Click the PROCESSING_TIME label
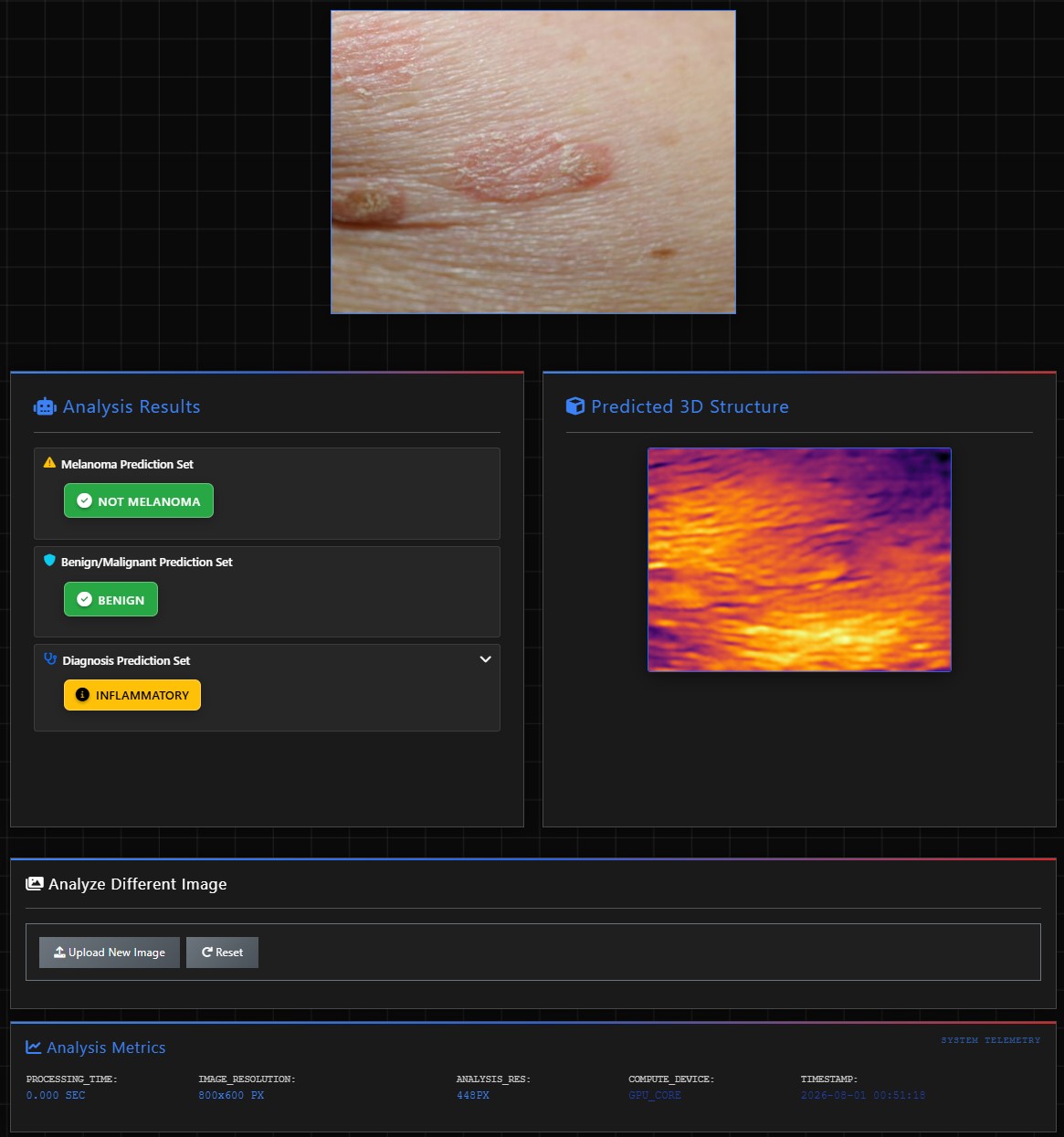1064x1137 pixels. click(x=72, y=1079)
